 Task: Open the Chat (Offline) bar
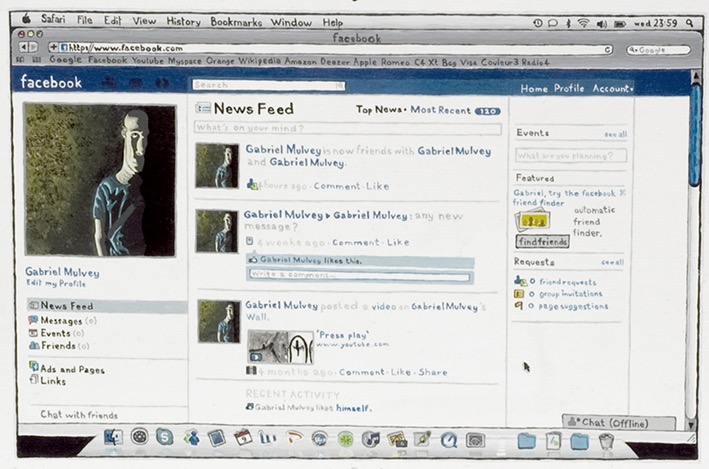tap(619, 422)
